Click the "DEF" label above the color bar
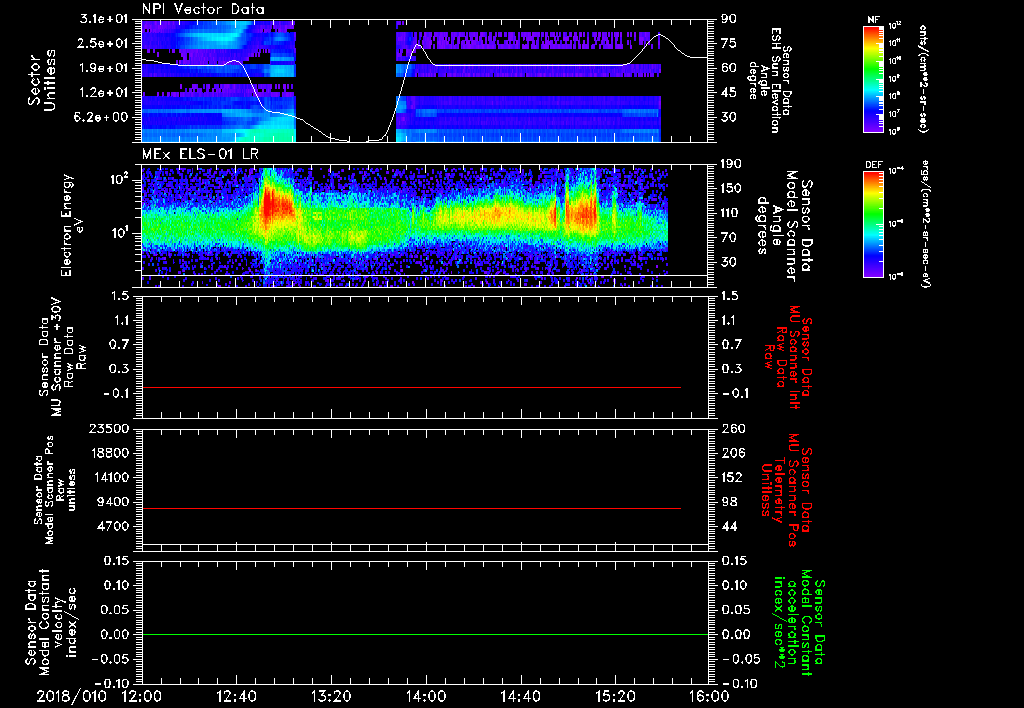Image resolution: width=1024 pixels, height=708 pixels. [873, 165]
